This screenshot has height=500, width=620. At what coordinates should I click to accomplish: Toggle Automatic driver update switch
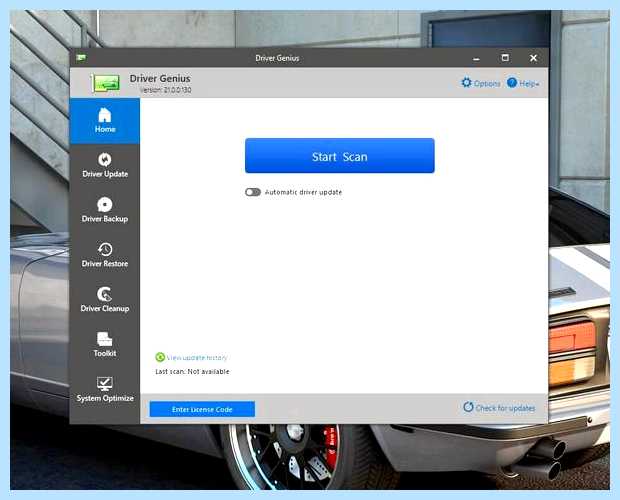(253, 192)
